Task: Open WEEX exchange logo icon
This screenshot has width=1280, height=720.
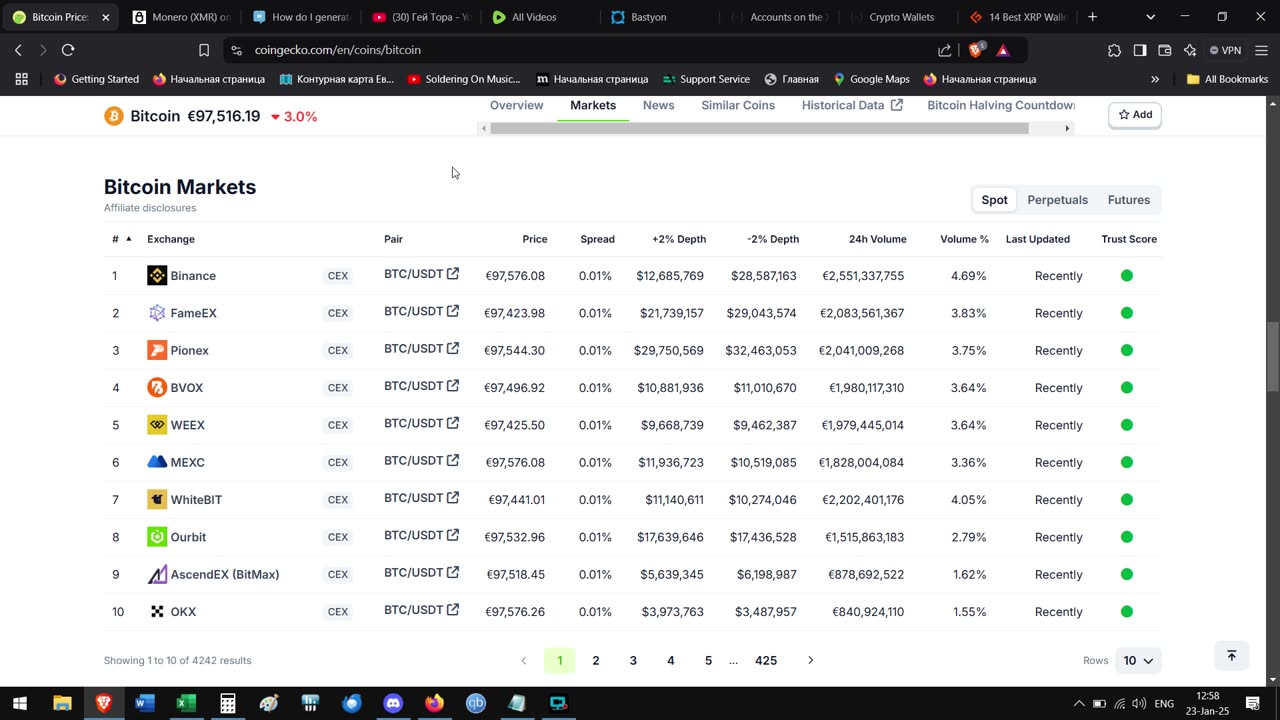Action: (x=157, y=425)
